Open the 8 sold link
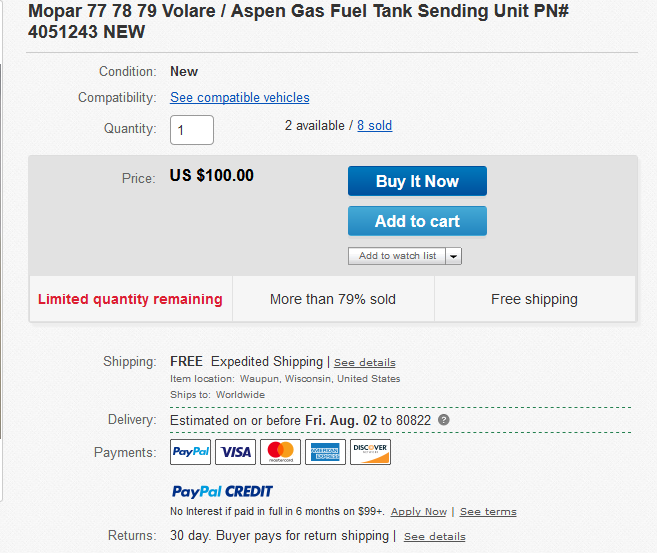Screen dimensions: 657x553 pyautogui.click(x=375, y=125)
